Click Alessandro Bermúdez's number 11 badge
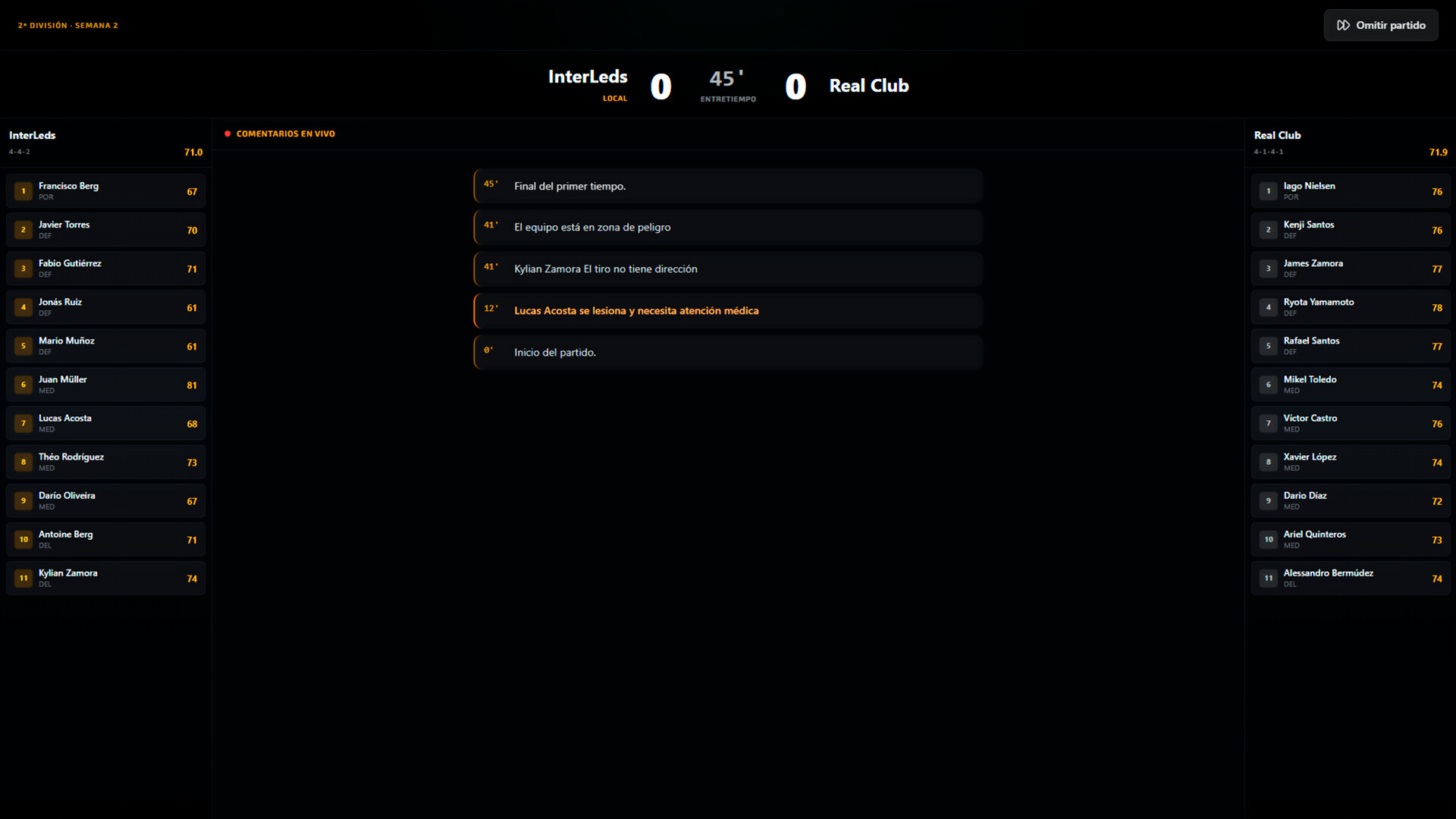This screenshot has width=1456, height=819. tap(1268, 578)
